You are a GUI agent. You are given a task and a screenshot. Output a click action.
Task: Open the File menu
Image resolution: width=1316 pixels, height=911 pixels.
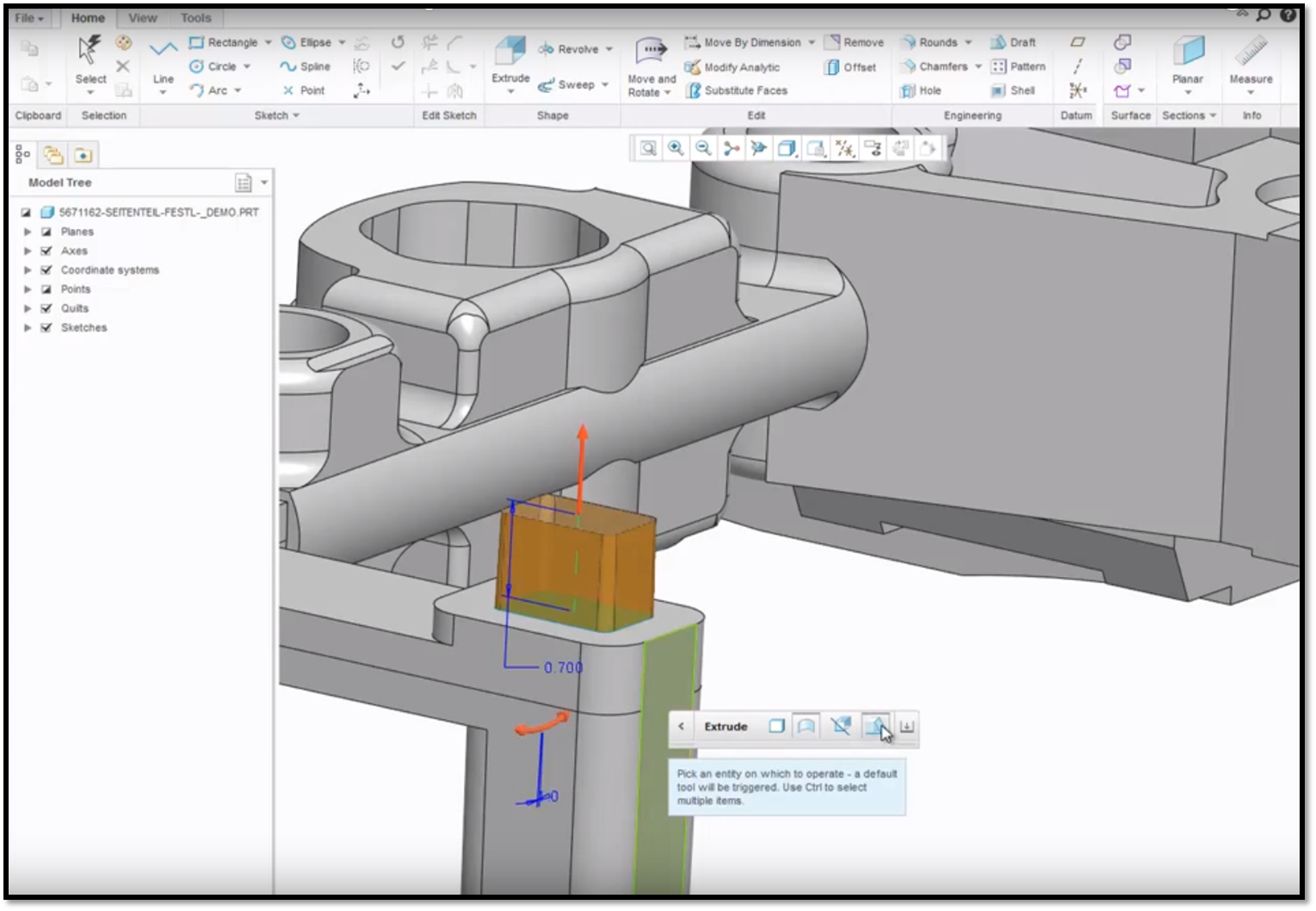coord(28,17)
